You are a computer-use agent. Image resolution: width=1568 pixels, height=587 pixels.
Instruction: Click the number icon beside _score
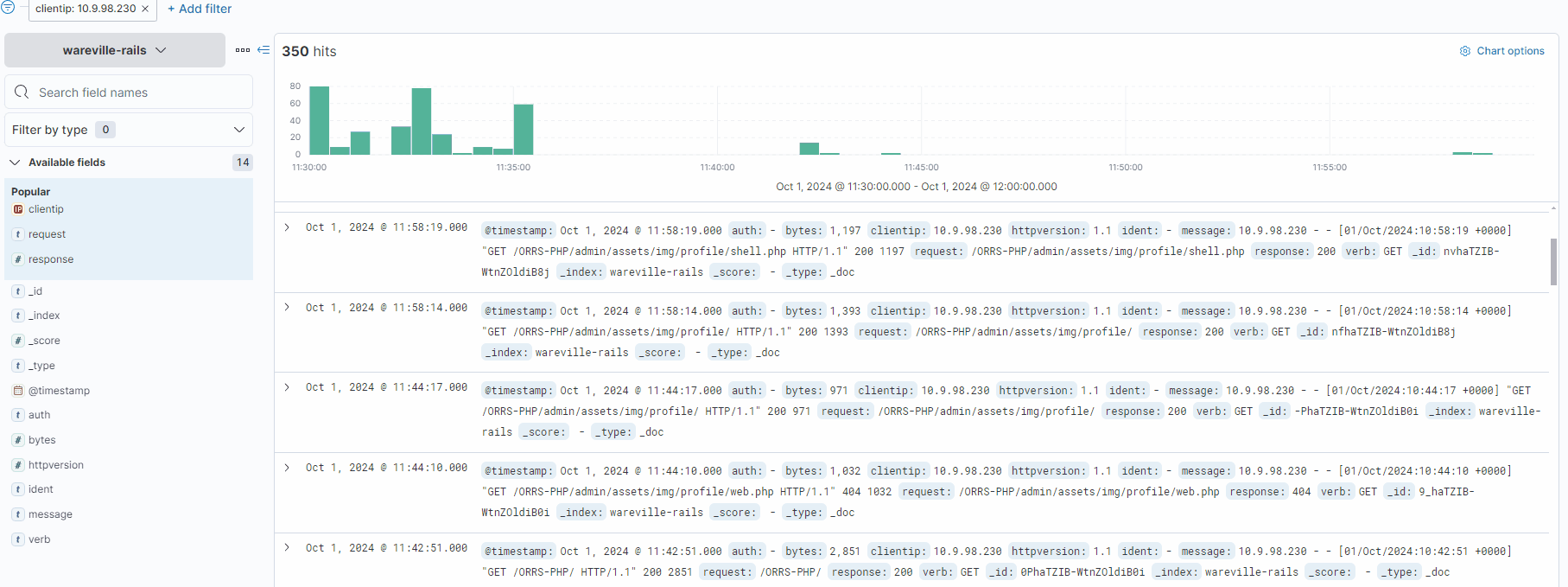pyautogui.click(x=18, y=341)
